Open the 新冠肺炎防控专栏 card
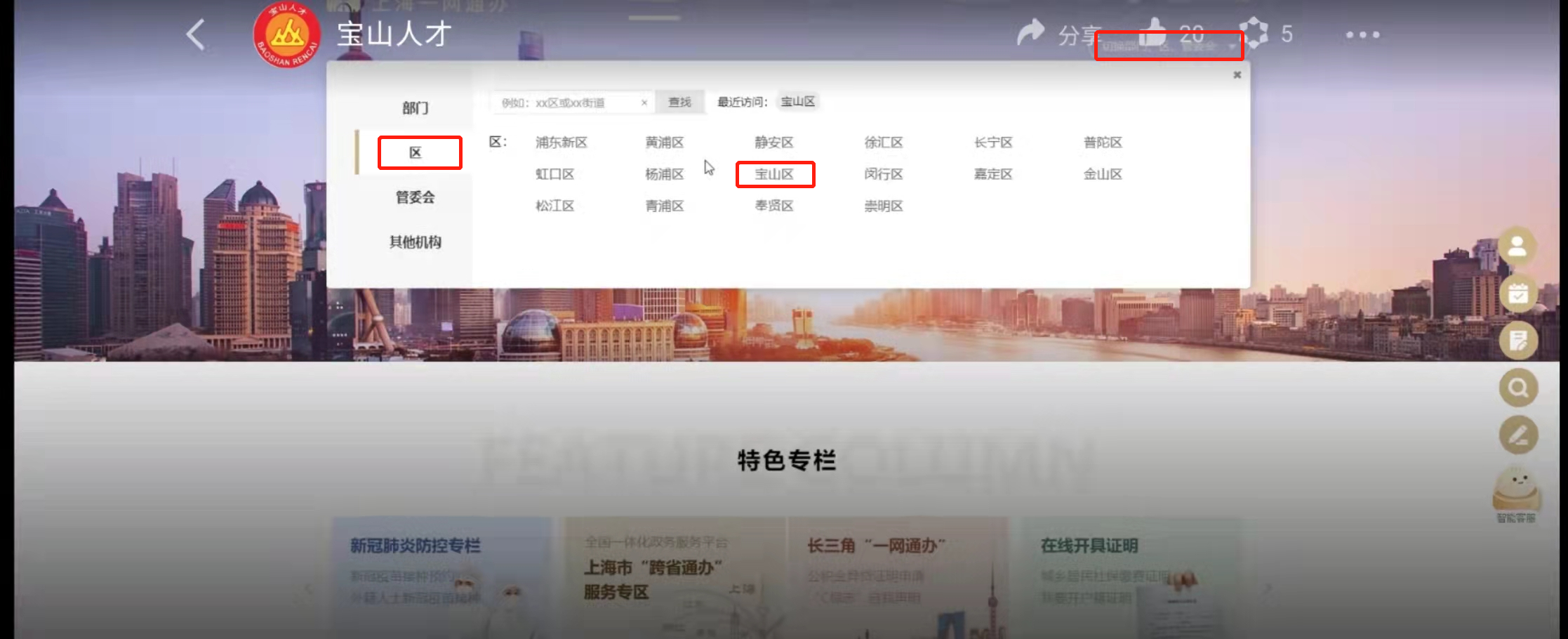Viewport: 1568px width, 639px height. (x=441, y=576)
